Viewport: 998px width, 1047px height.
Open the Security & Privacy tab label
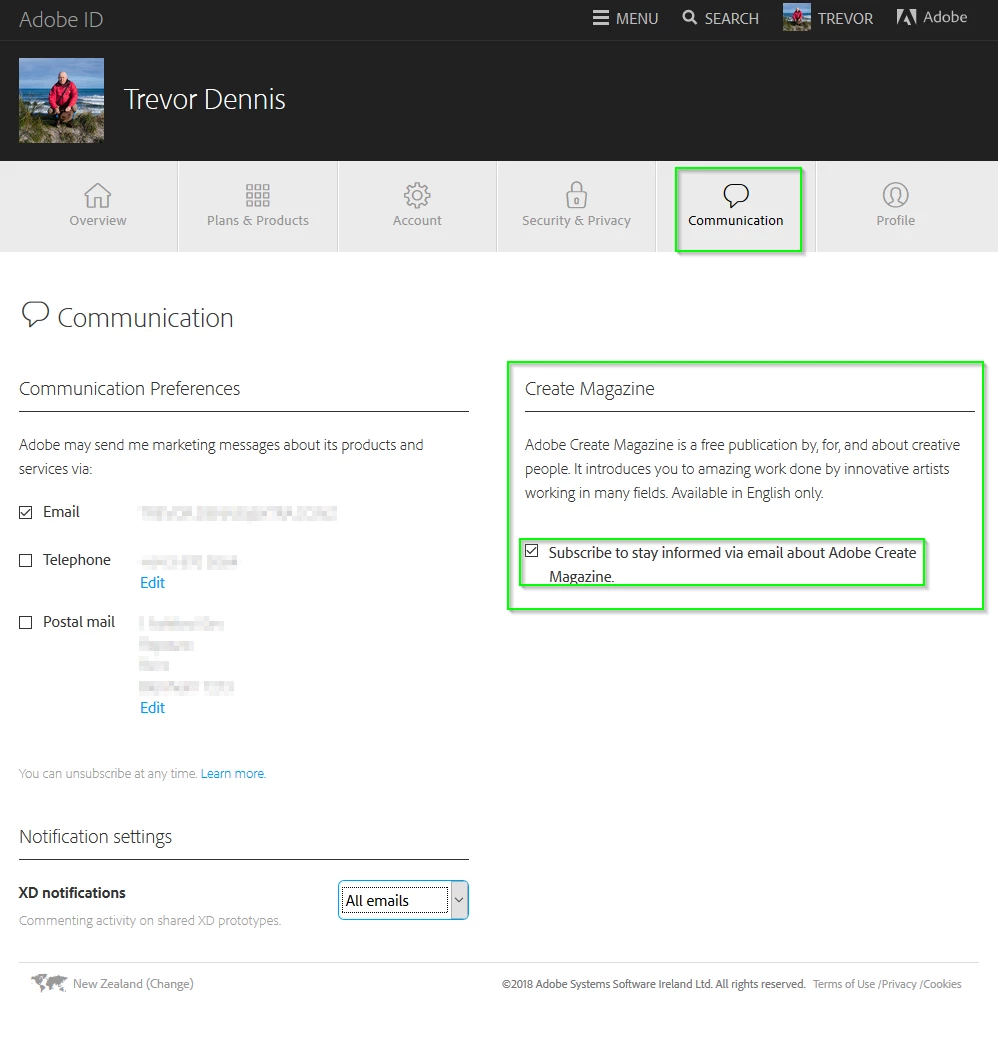coord(576,220)
